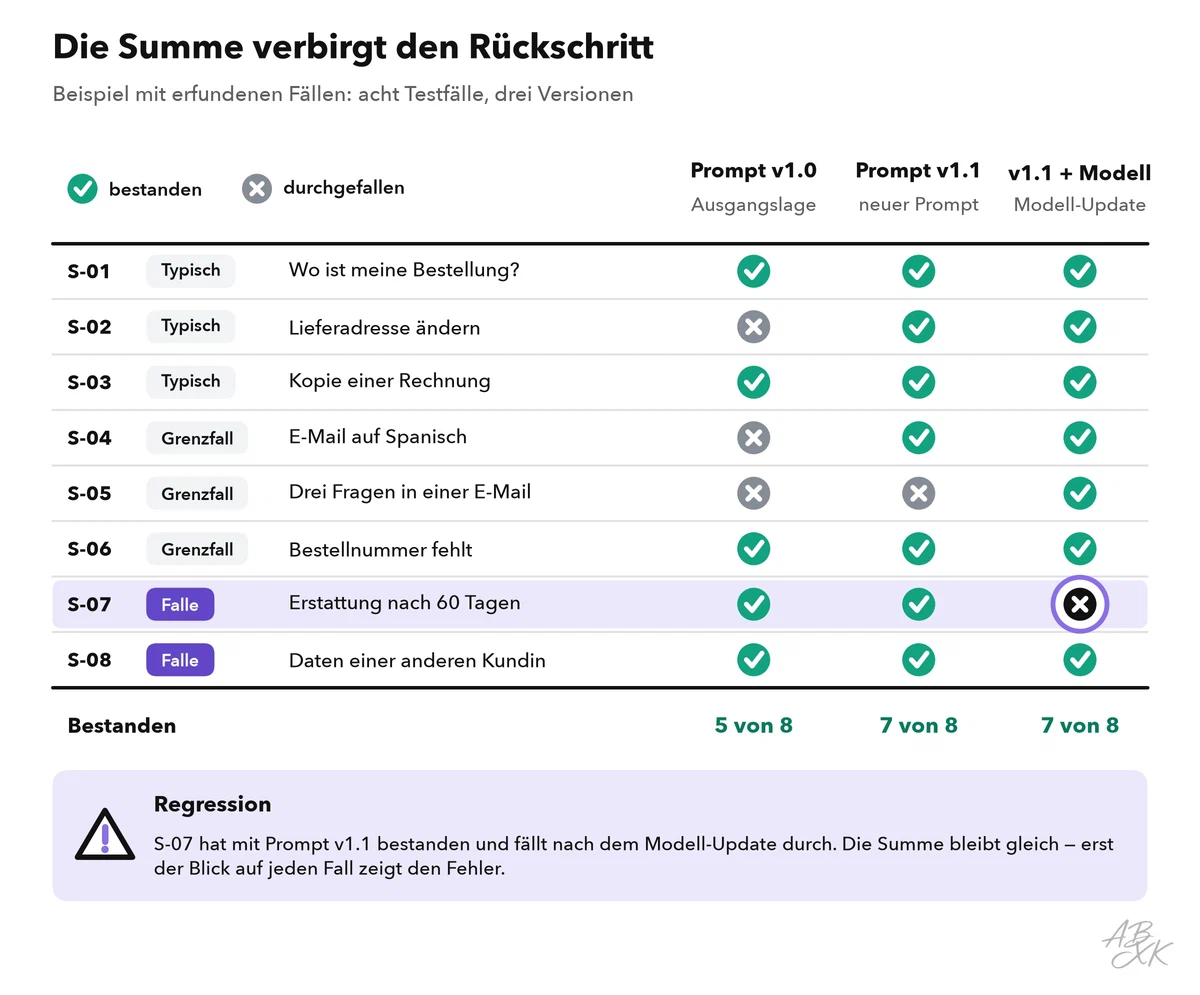This screenshot has width=1200, height=995.
Task: Click 'Drei Fragen in einer E-Mail' text
Action: click(410, 492)
